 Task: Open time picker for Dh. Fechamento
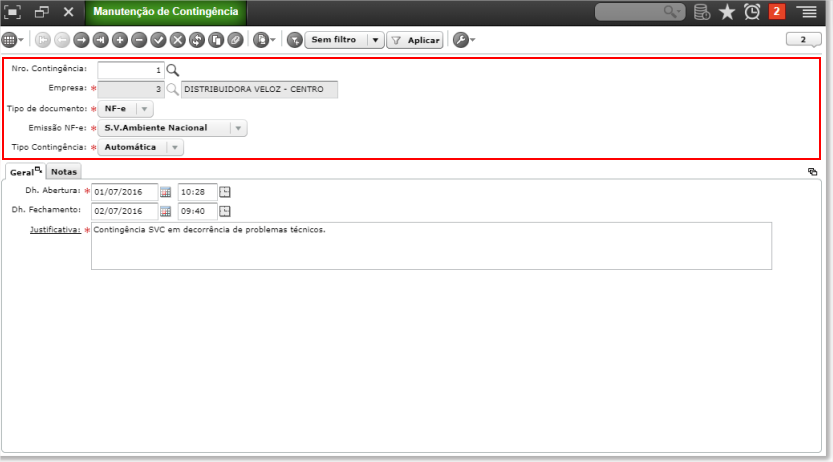225,211
